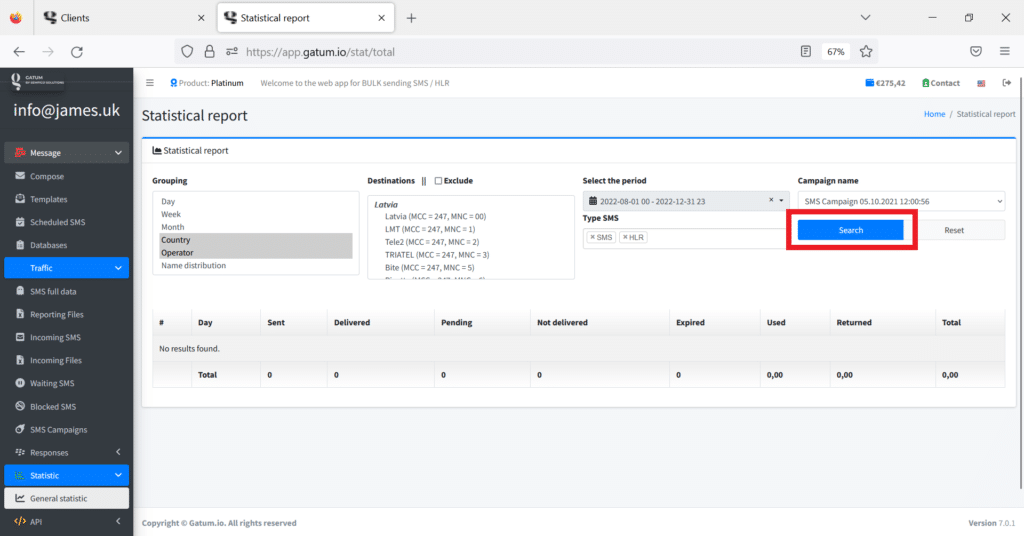Clear the selected period with x

coord(771,200)
